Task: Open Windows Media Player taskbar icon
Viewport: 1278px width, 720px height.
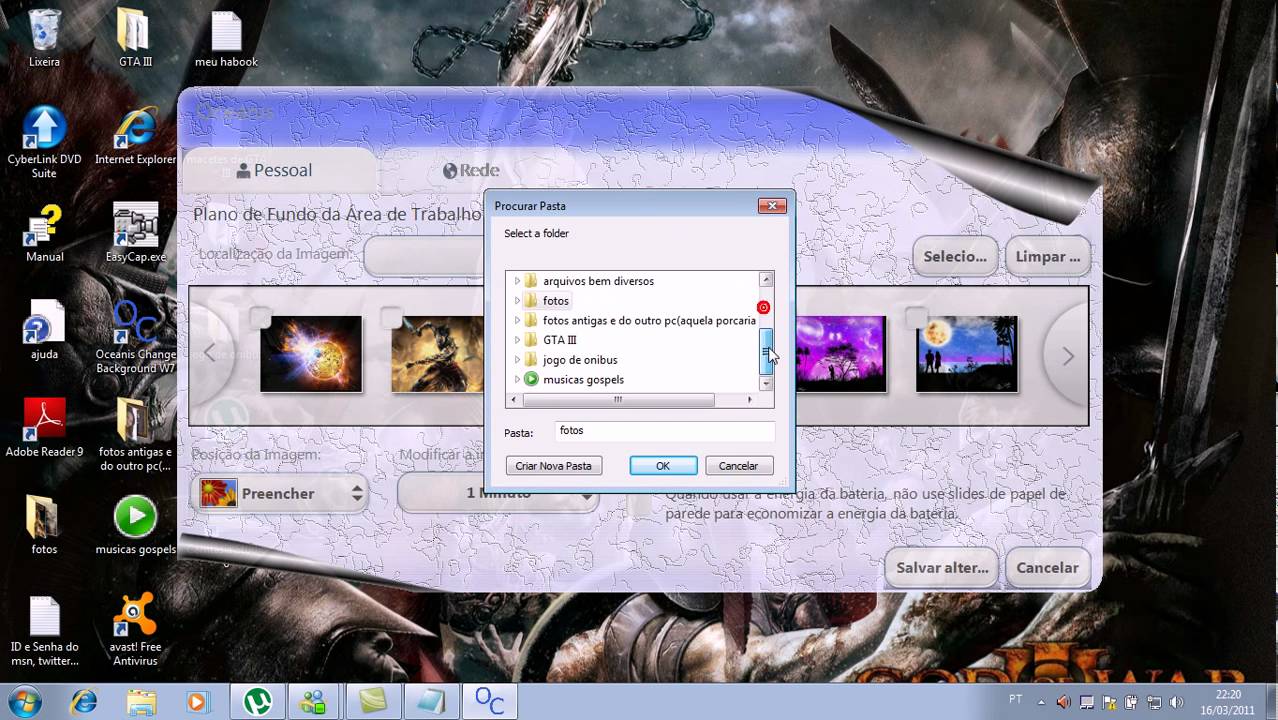Action: [197, 702]
